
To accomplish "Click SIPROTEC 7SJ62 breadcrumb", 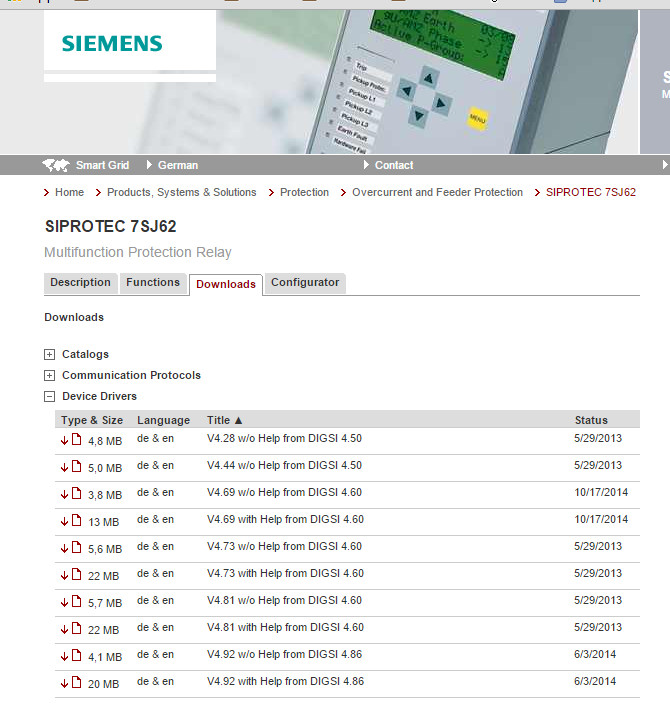I will click(591, 192).
